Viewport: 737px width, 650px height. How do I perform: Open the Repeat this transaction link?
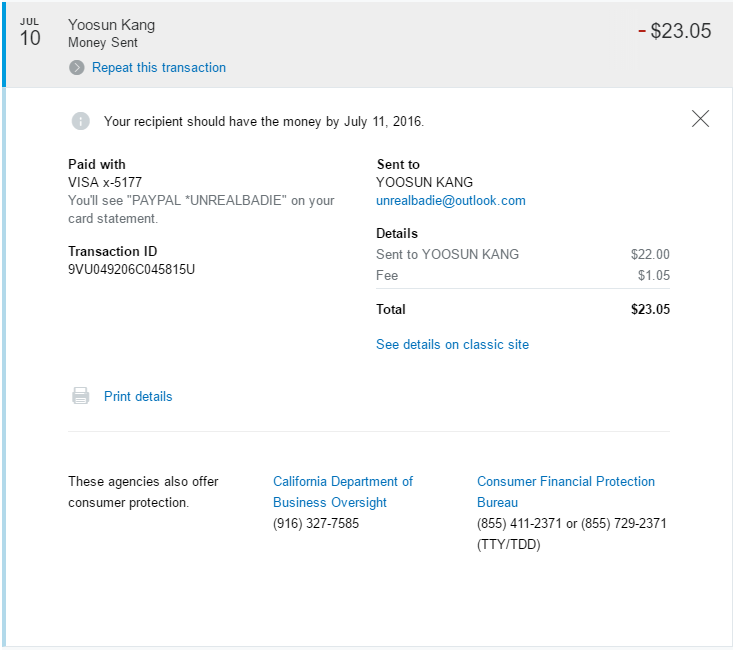pos(159,68)
